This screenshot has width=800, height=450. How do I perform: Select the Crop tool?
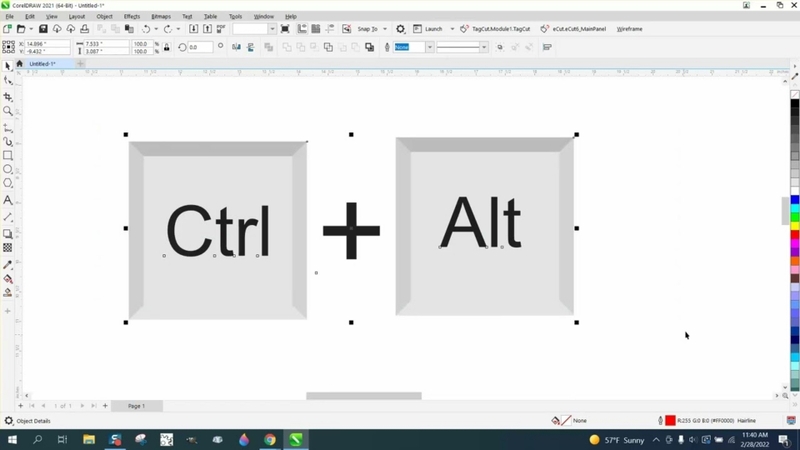(8, 97)
